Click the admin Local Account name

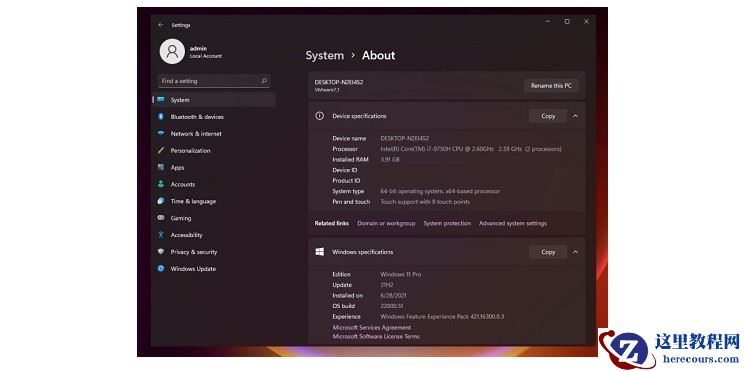(205, 52)
